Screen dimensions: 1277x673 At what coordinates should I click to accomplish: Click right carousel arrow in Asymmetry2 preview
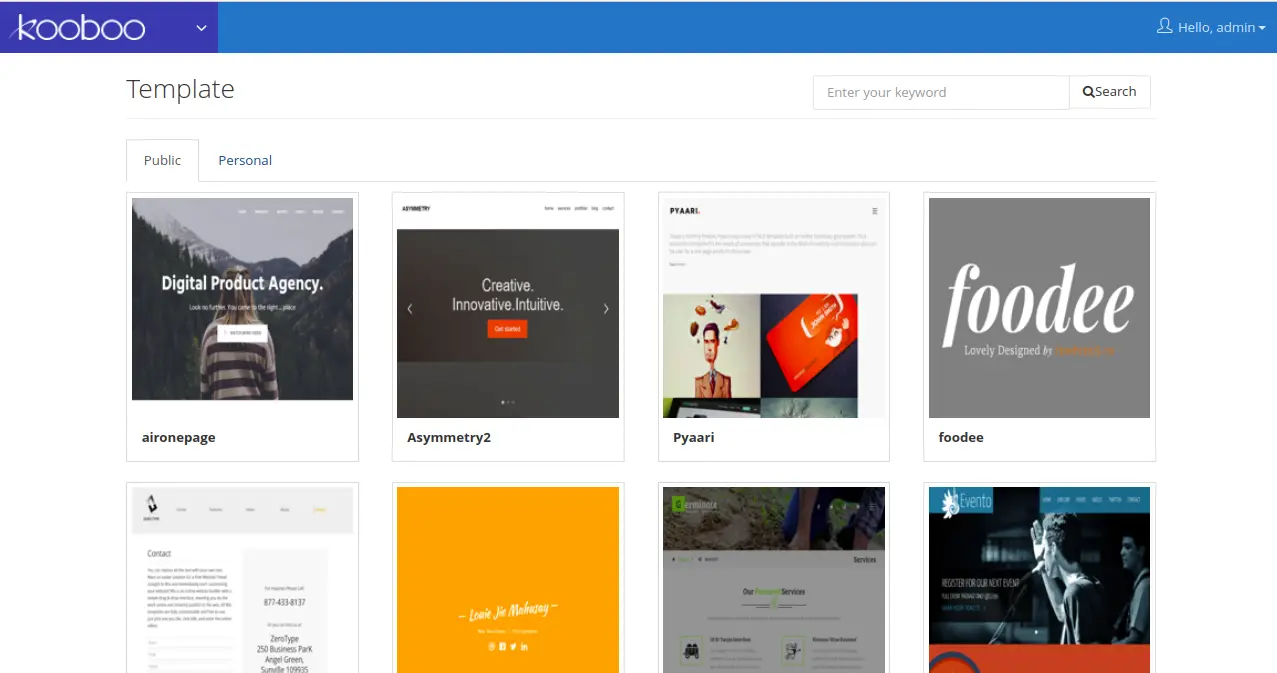[606, 309]
